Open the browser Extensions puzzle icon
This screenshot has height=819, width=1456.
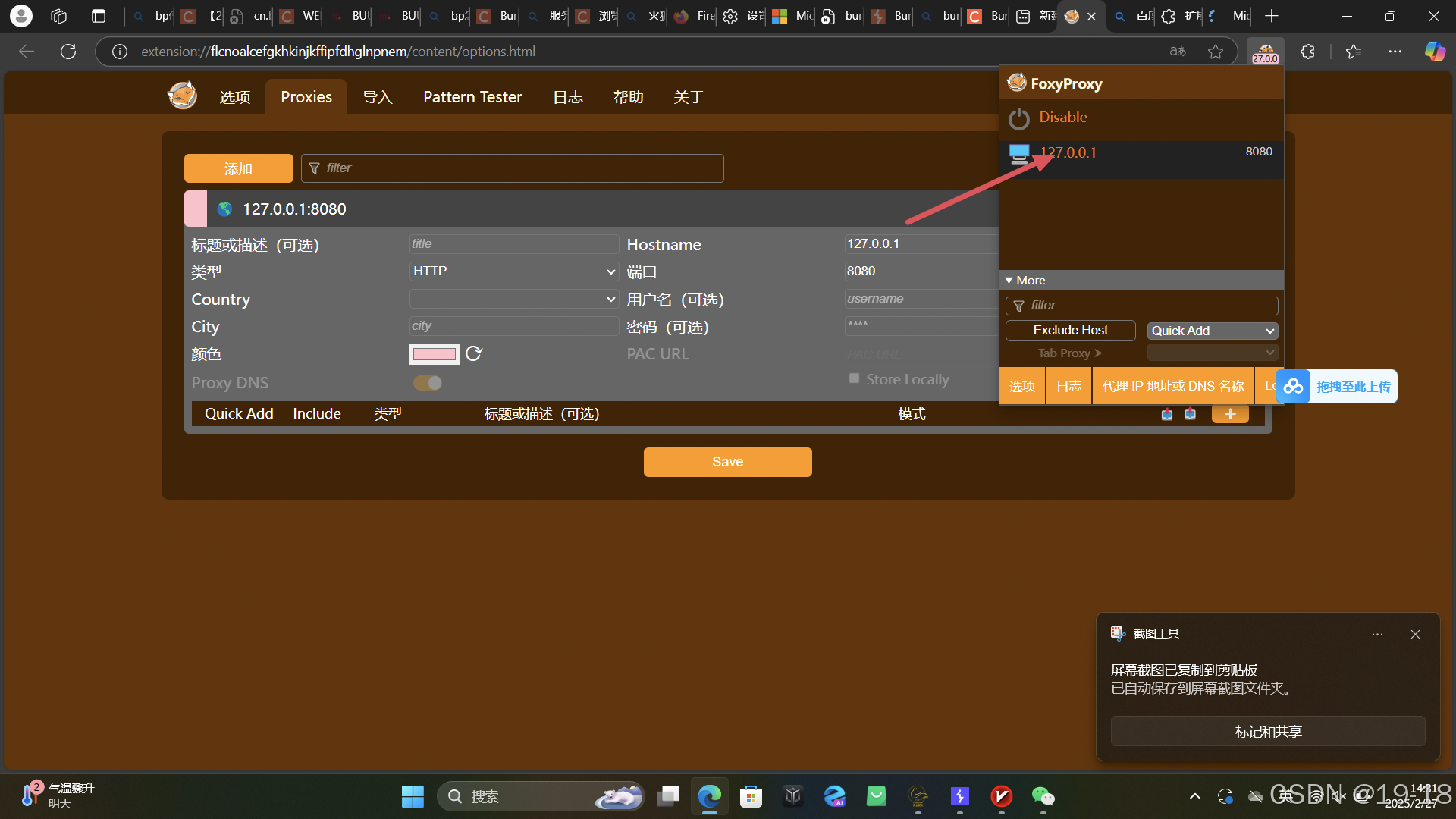coord(1307,52)
